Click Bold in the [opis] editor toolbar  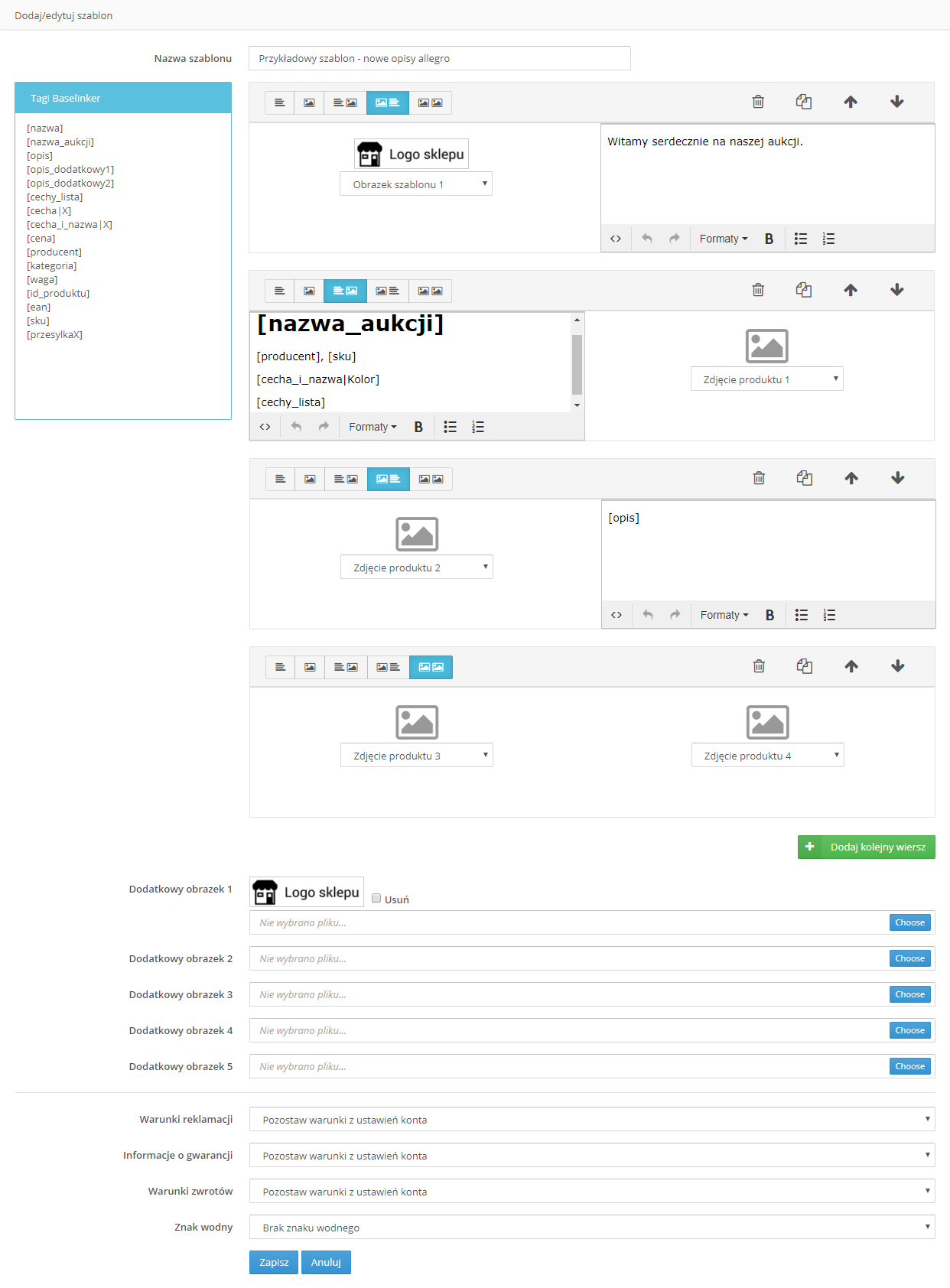(769, 615)
